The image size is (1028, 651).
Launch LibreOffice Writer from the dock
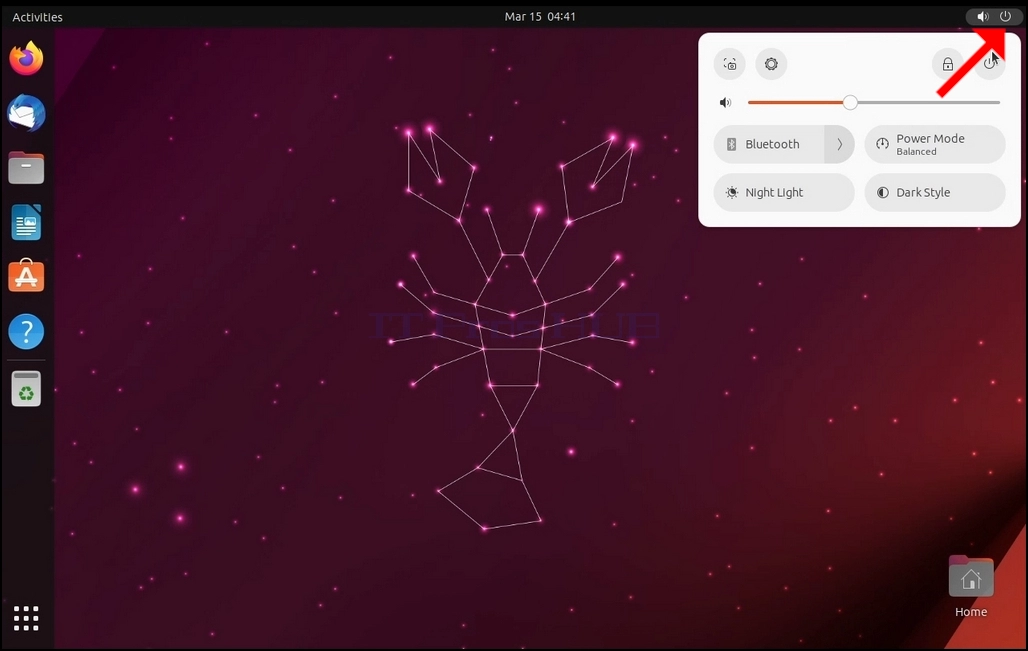tap(26, 222)
